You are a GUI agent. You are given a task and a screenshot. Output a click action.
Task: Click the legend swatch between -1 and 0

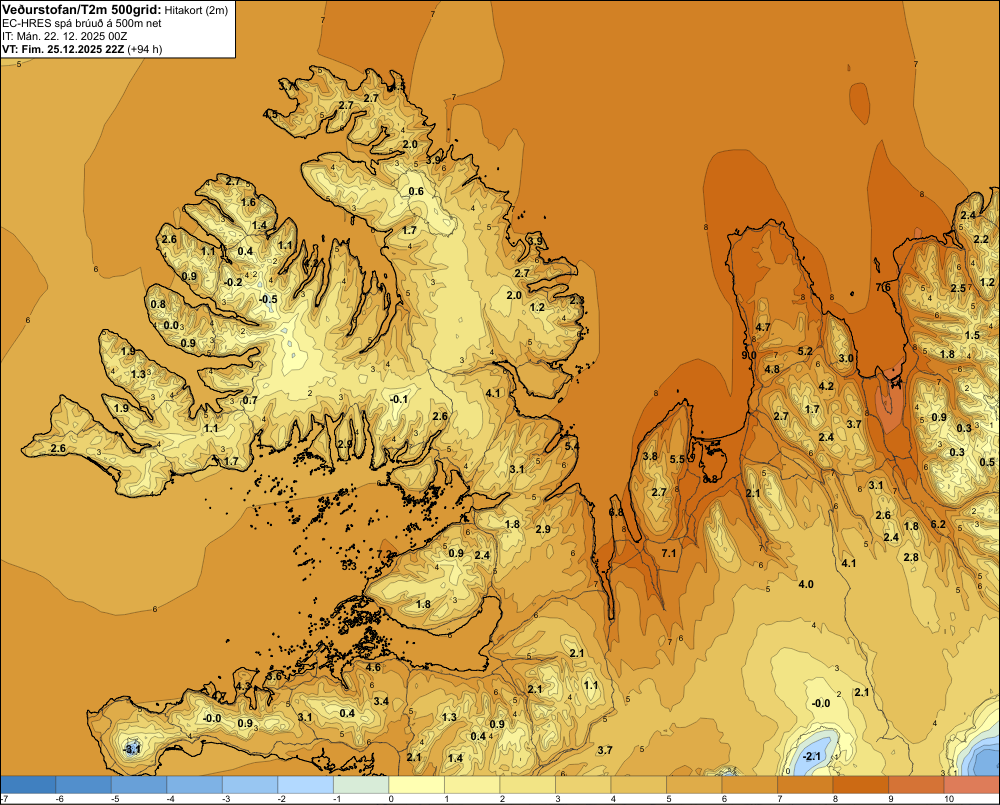pyautogui.click(x=361, y=785)
